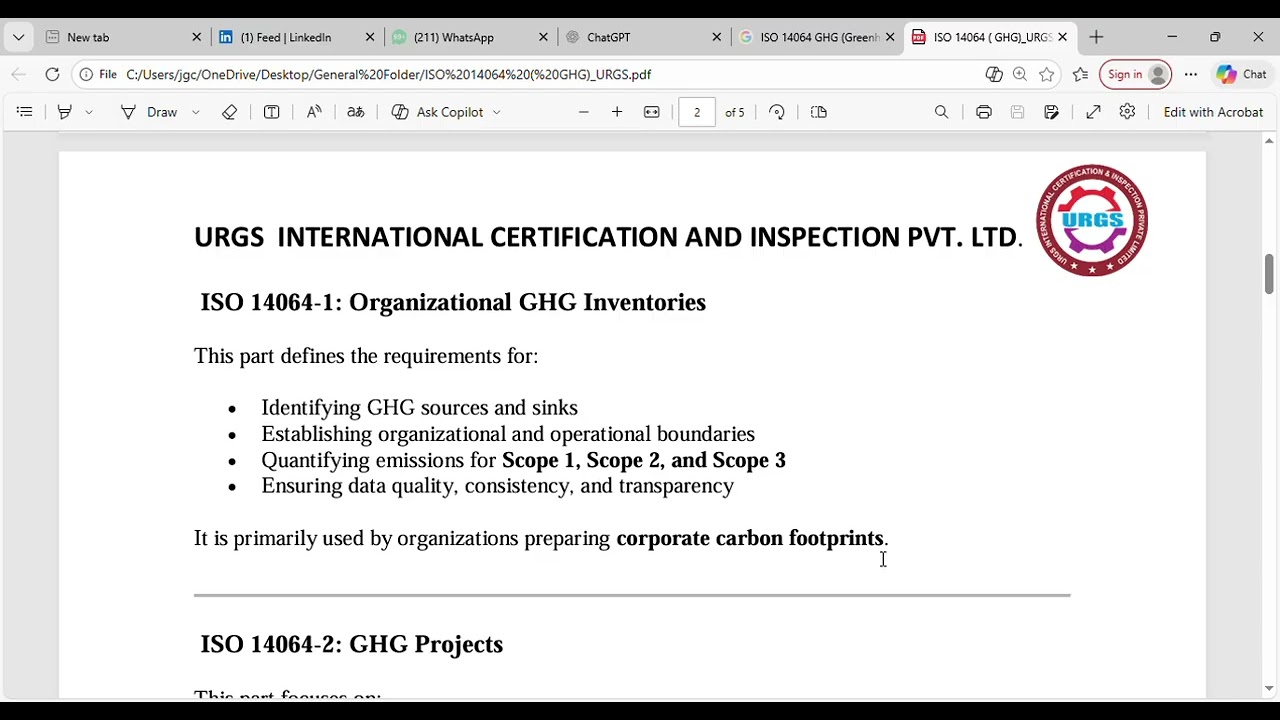This screenshot has height=720, width=1280.
Task: Search within the PDF document
Action: tap(941, 112)
